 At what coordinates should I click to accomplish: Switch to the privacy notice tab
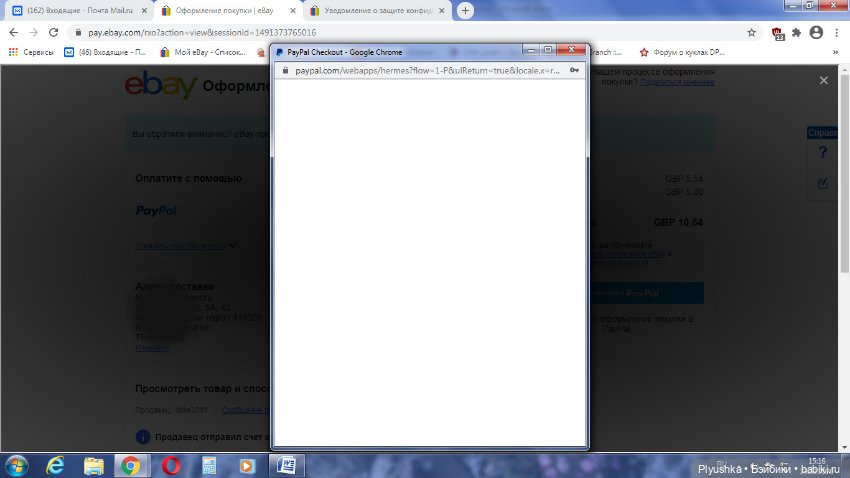point(377,10)
